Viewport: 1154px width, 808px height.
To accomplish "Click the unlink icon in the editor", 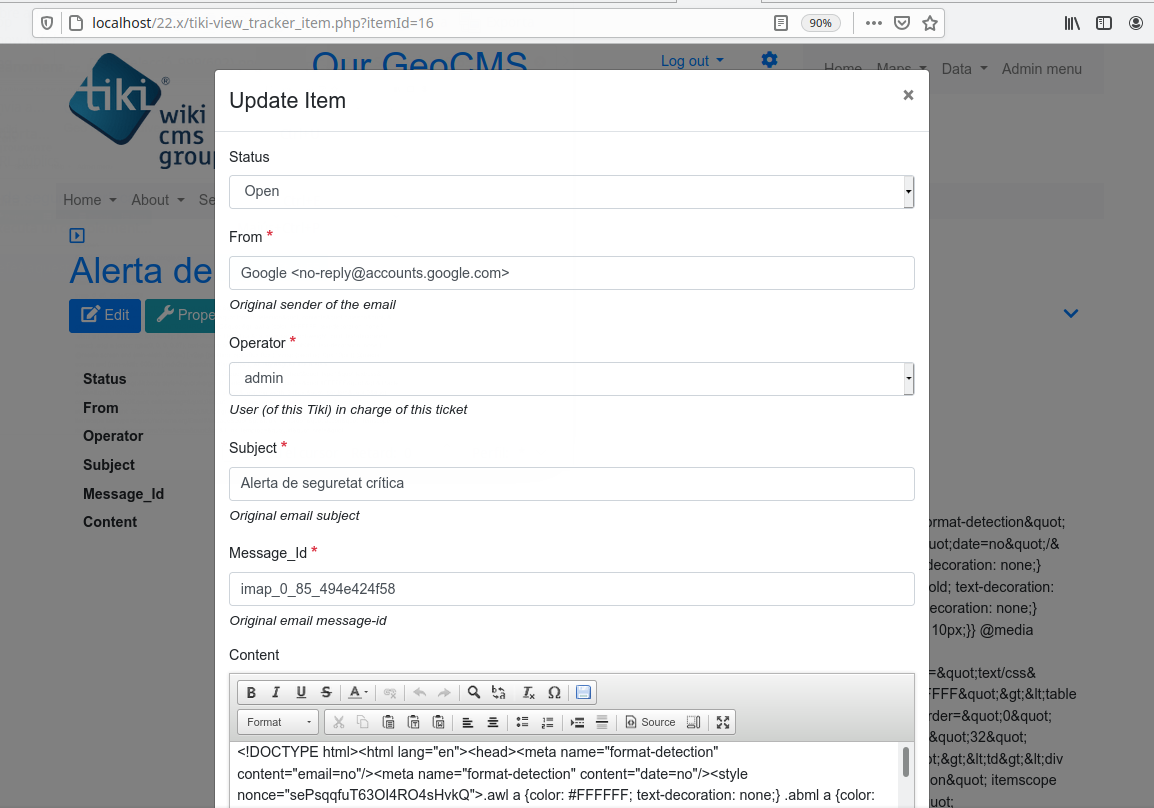I will (390, 692).
